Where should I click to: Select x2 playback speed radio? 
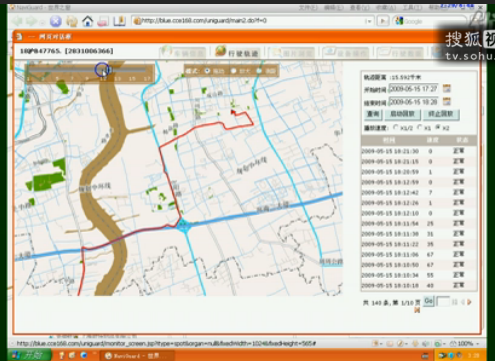438,127
